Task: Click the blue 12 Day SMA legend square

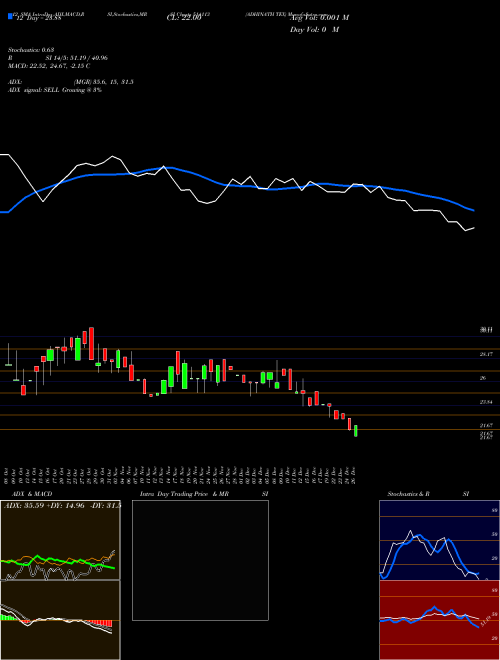Action: pos(10,16)
